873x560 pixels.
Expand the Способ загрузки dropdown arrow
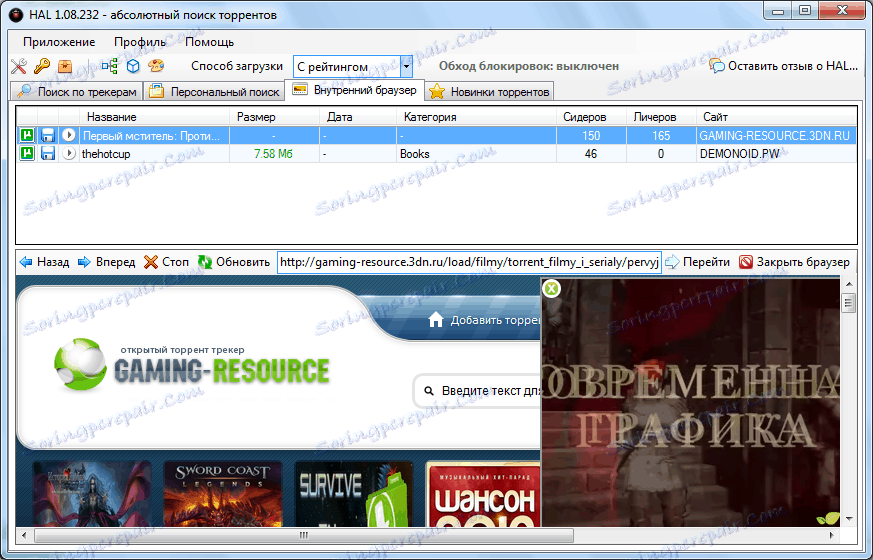[x=406, y=67]
